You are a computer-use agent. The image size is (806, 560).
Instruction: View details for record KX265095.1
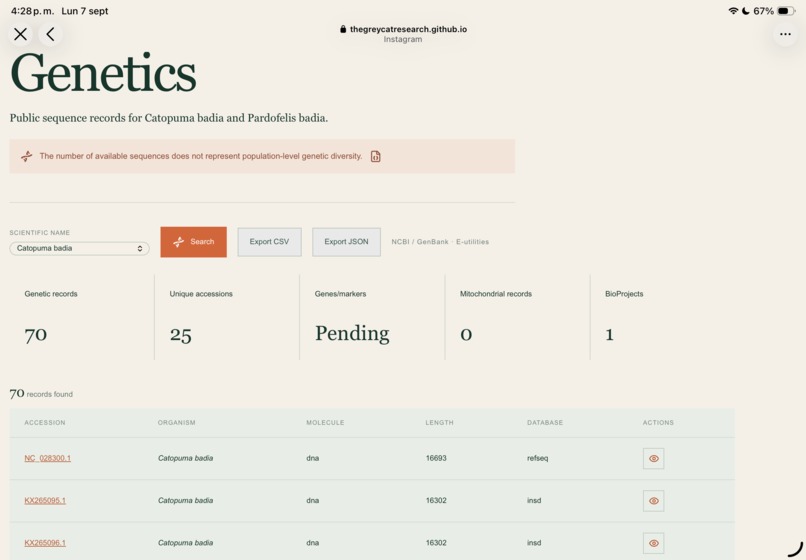pyautogui.click(x=653, y=501)
